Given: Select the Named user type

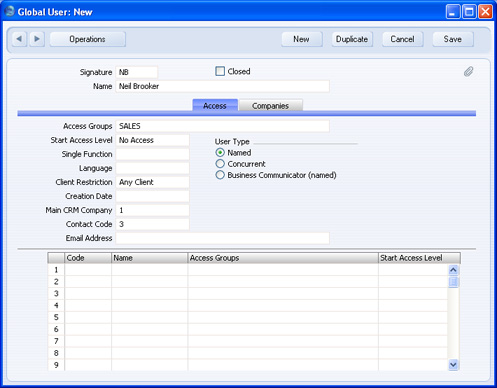Looking at the screenshot, I should tap(220, 153).
